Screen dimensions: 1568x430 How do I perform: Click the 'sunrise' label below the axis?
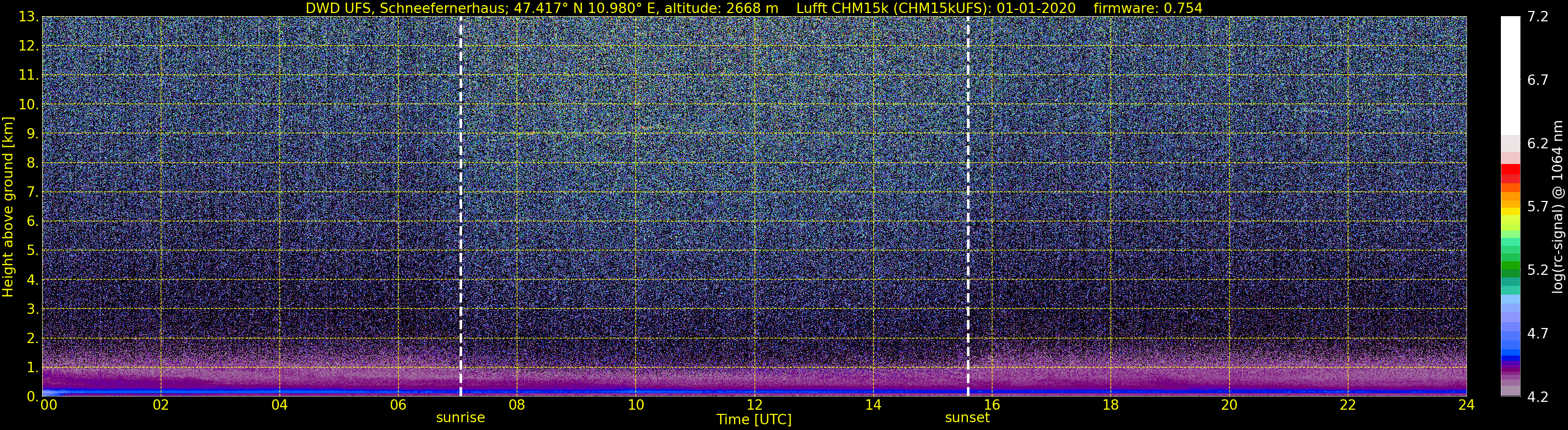(x=461, y=418)
